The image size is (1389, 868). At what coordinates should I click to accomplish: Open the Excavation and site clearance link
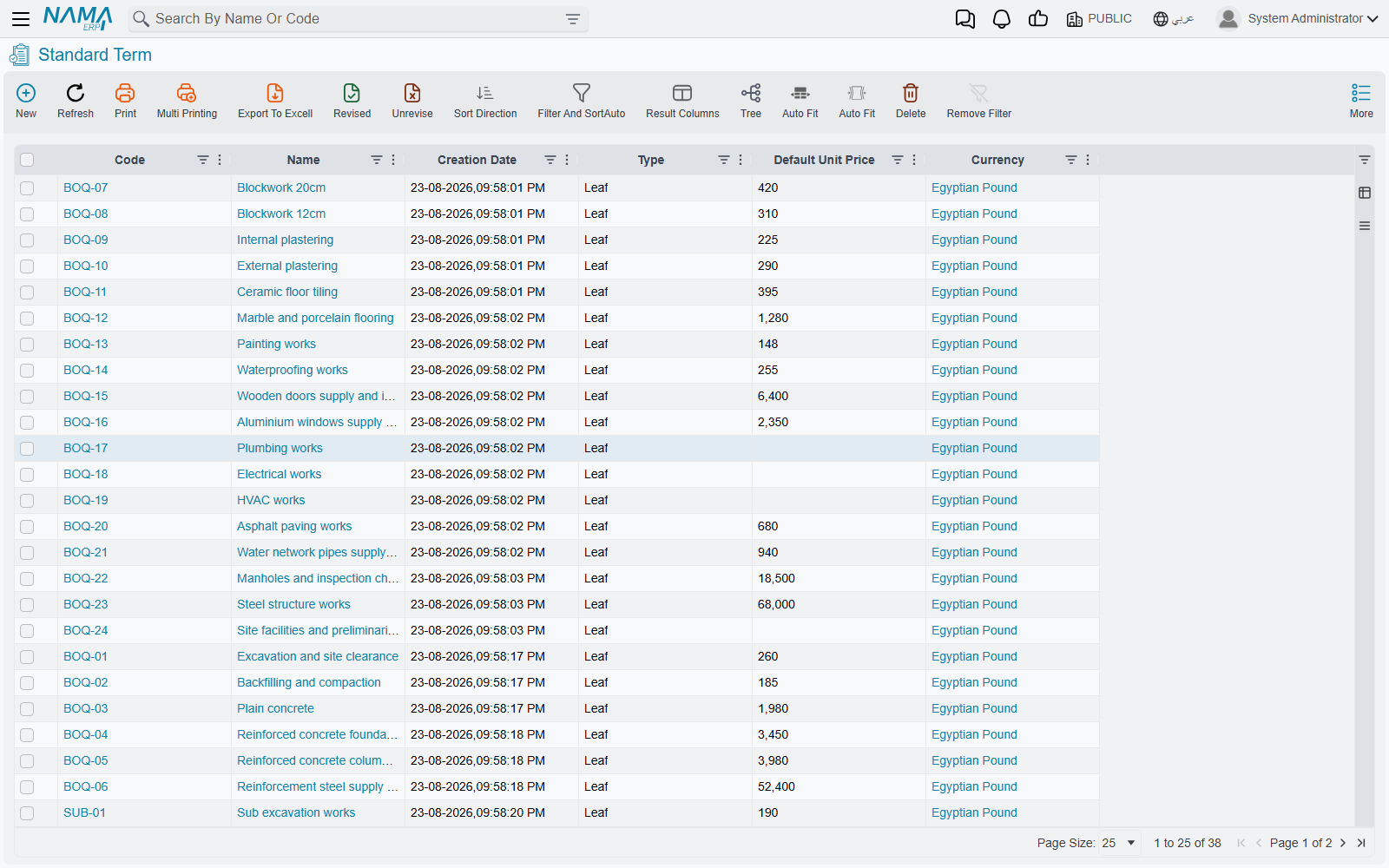point(318,656)
